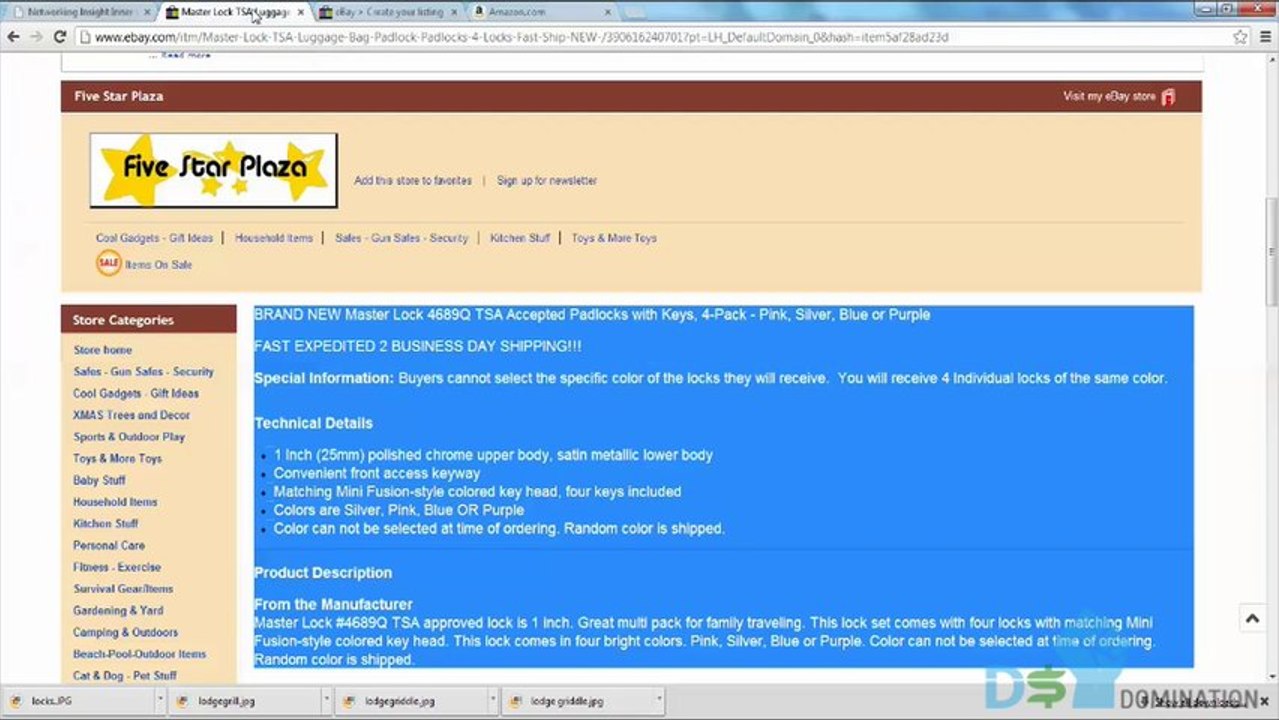Image resolution: width=1279 pixels, height=720 pixels.
Task: Click 'From the Manufacturer' heading text
Action: tap(333, 605)
